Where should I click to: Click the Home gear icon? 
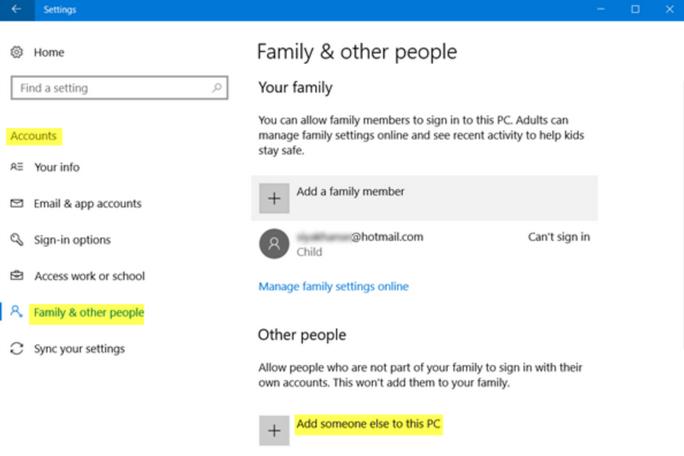pyautogui.click(x=16, y=52)
